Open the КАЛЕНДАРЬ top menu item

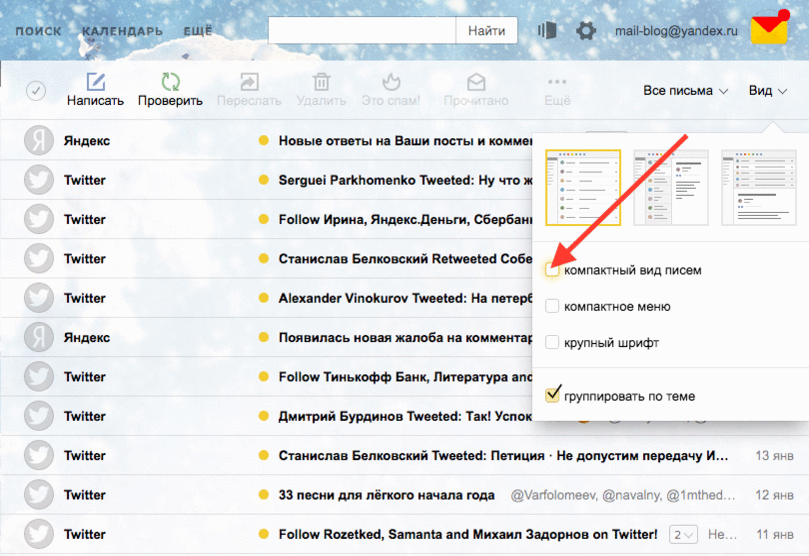(x=122, y=31)
